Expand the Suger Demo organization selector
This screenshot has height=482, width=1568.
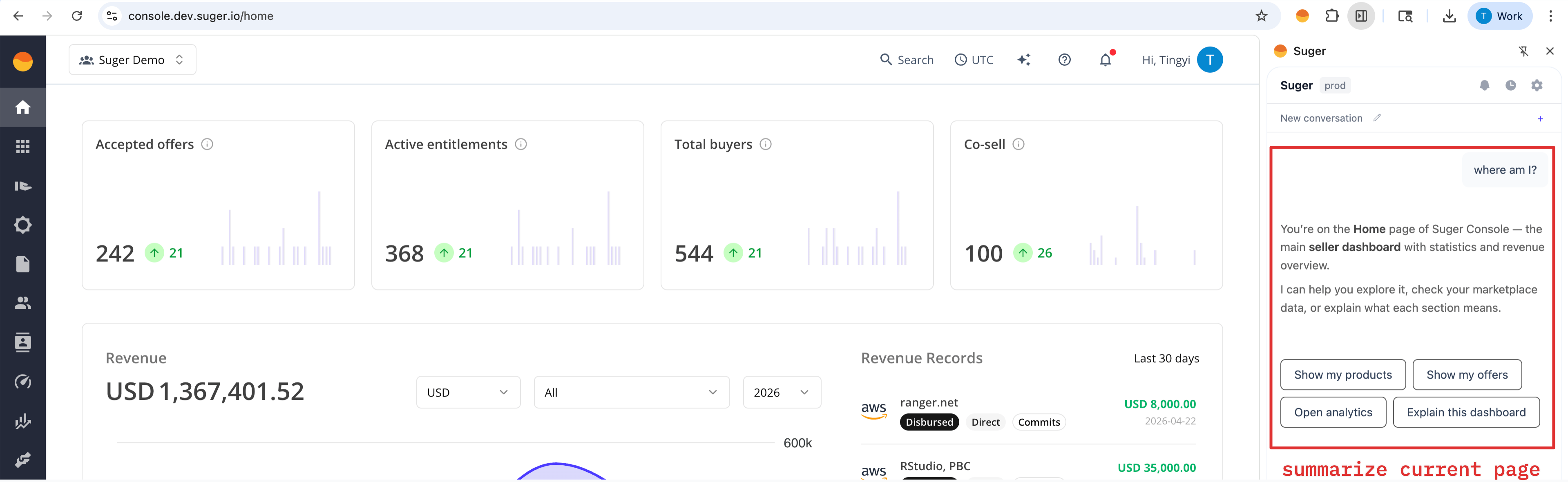[x=132, y=60]
